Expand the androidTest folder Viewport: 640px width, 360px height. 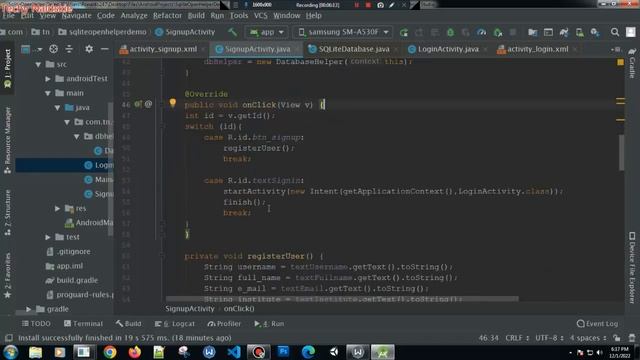[x=48, y=78]
